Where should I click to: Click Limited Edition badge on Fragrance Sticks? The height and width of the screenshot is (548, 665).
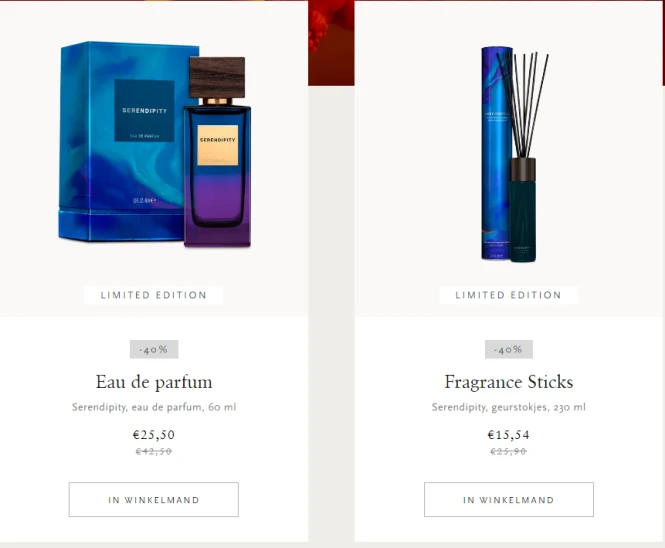[x=509, y=295]
